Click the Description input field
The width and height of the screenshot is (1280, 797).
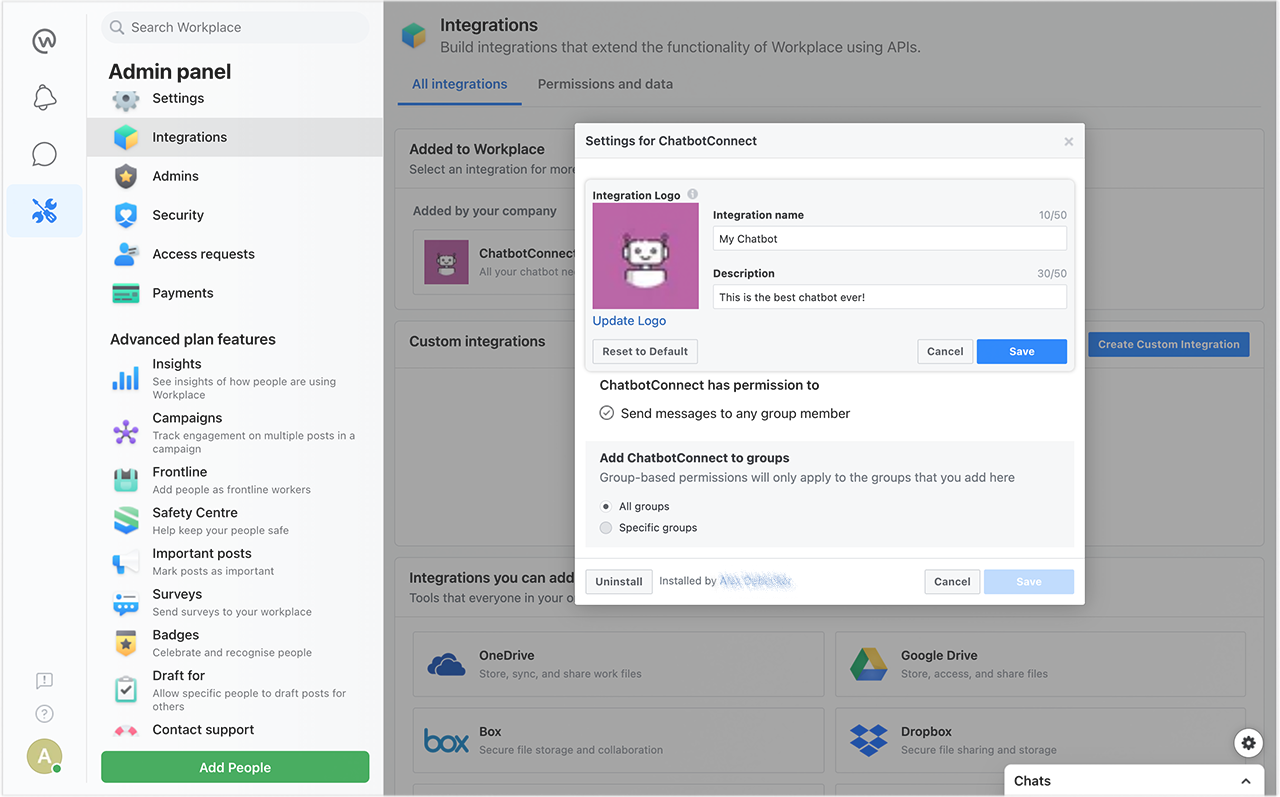pos(890,297)
